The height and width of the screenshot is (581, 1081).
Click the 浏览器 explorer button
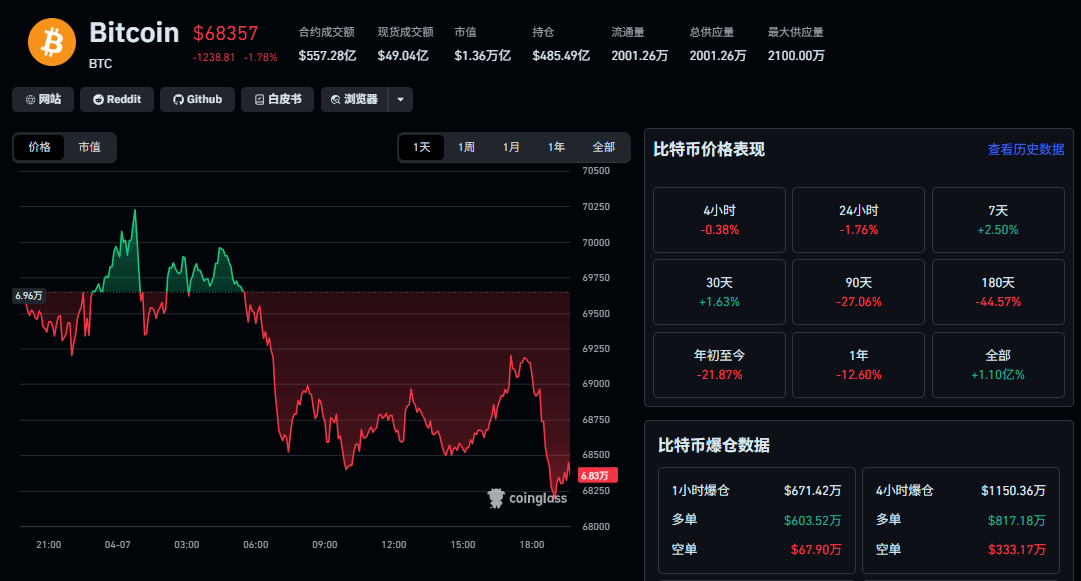[x=355, y=99]
